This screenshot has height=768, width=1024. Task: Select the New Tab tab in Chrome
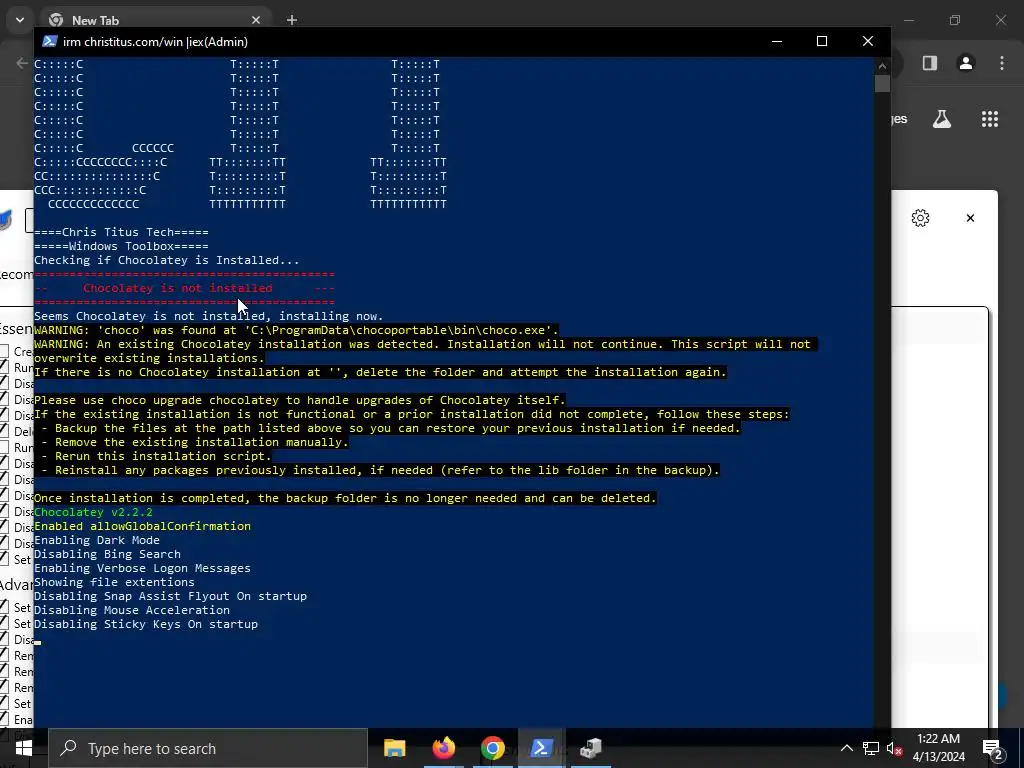[x=157, y=20]
